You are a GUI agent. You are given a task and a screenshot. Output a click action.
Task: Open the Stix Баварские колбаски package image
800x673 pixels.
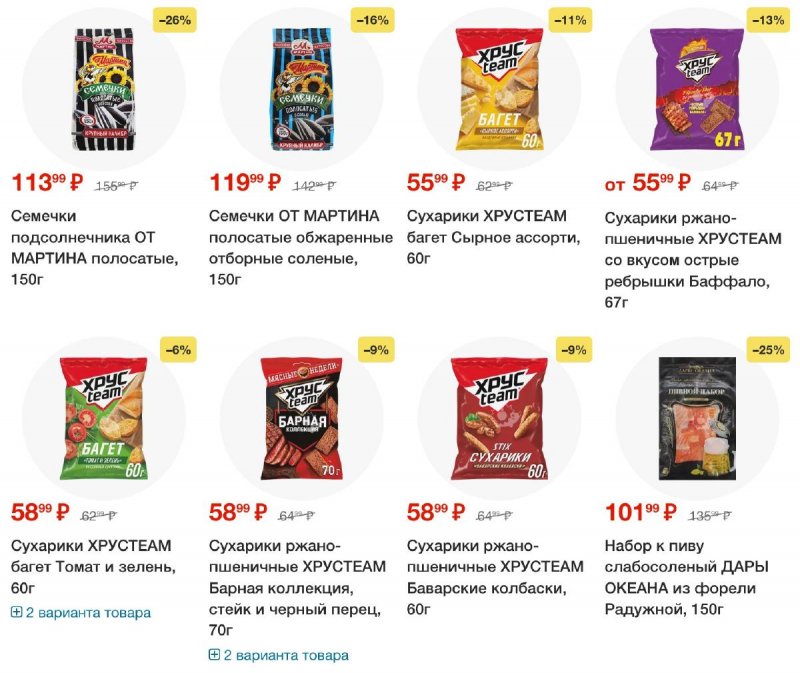[499, 418]
